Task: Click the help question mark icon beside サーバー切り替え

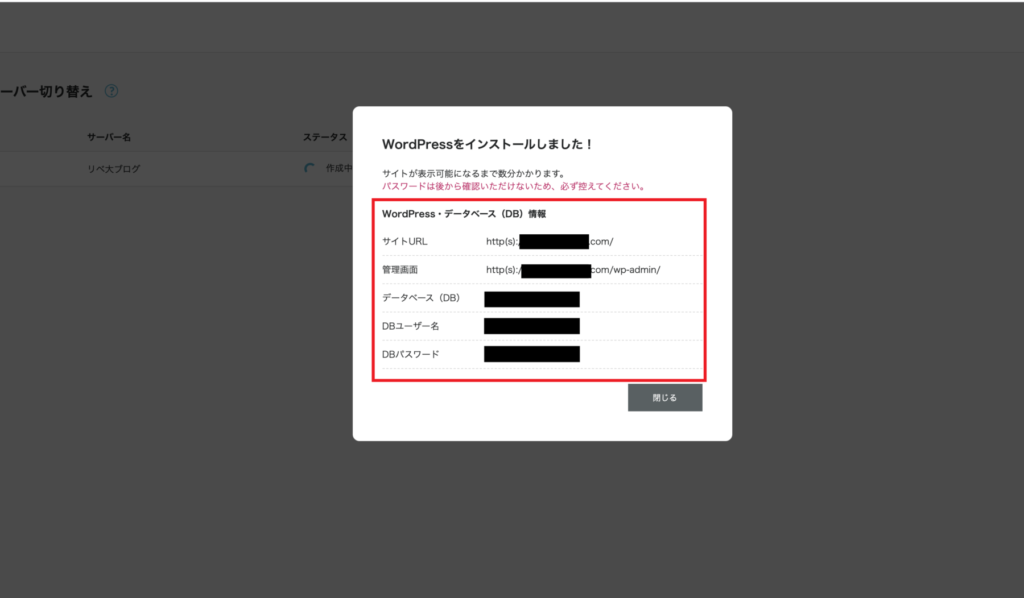Action: tap(112, 91)
